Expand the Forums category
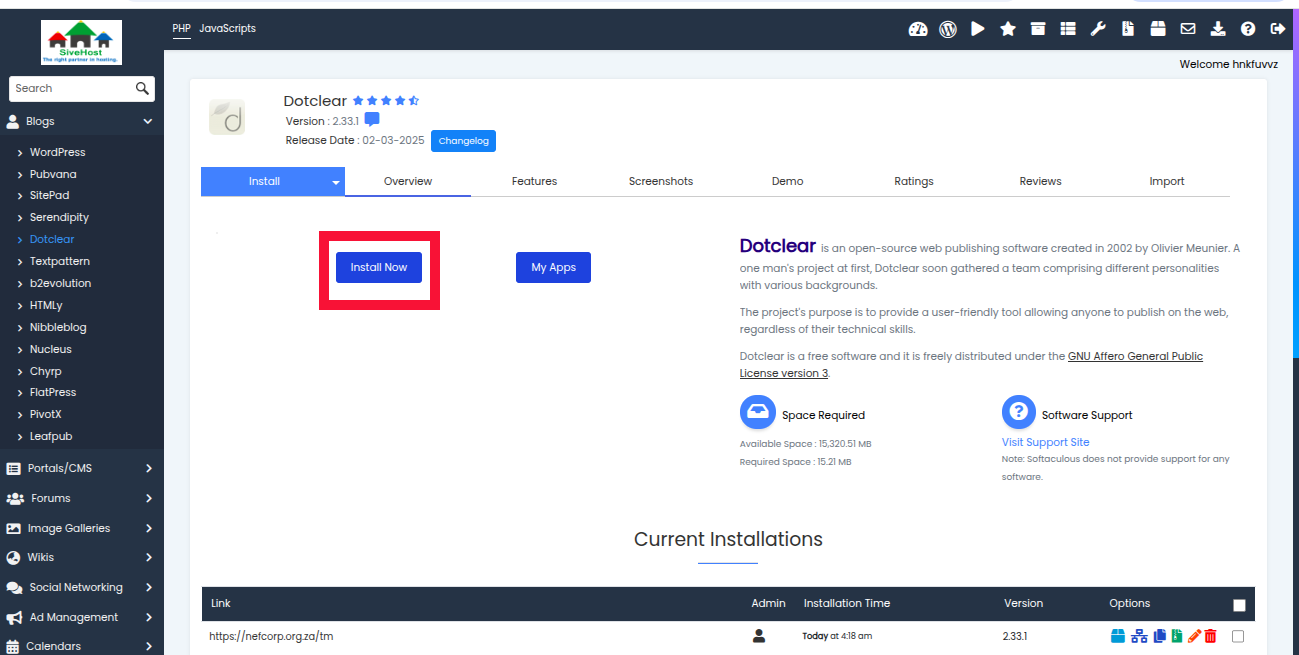This screenshot has width=1299, height=655. pos(82,498)
